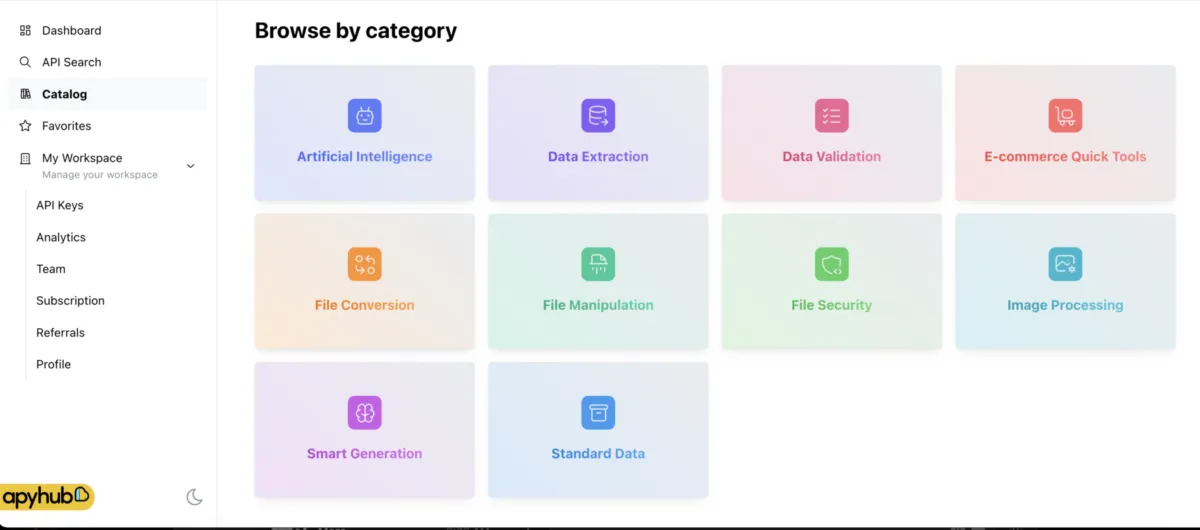Click the Referrals link in the sidebar

click(x=60, y=333)
